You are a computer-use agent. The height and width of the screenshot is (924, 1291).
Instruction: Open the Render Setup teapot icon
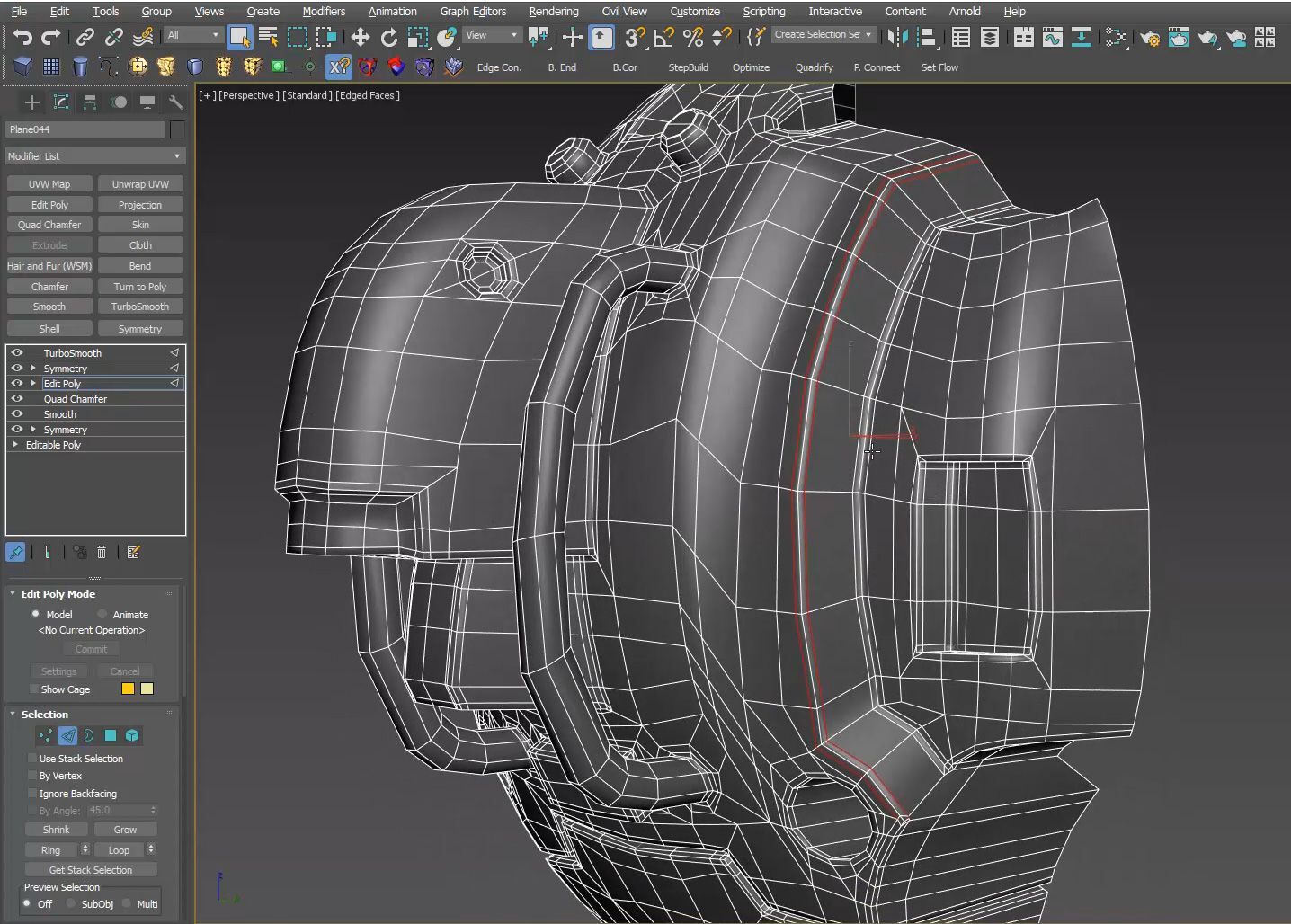1149,37
